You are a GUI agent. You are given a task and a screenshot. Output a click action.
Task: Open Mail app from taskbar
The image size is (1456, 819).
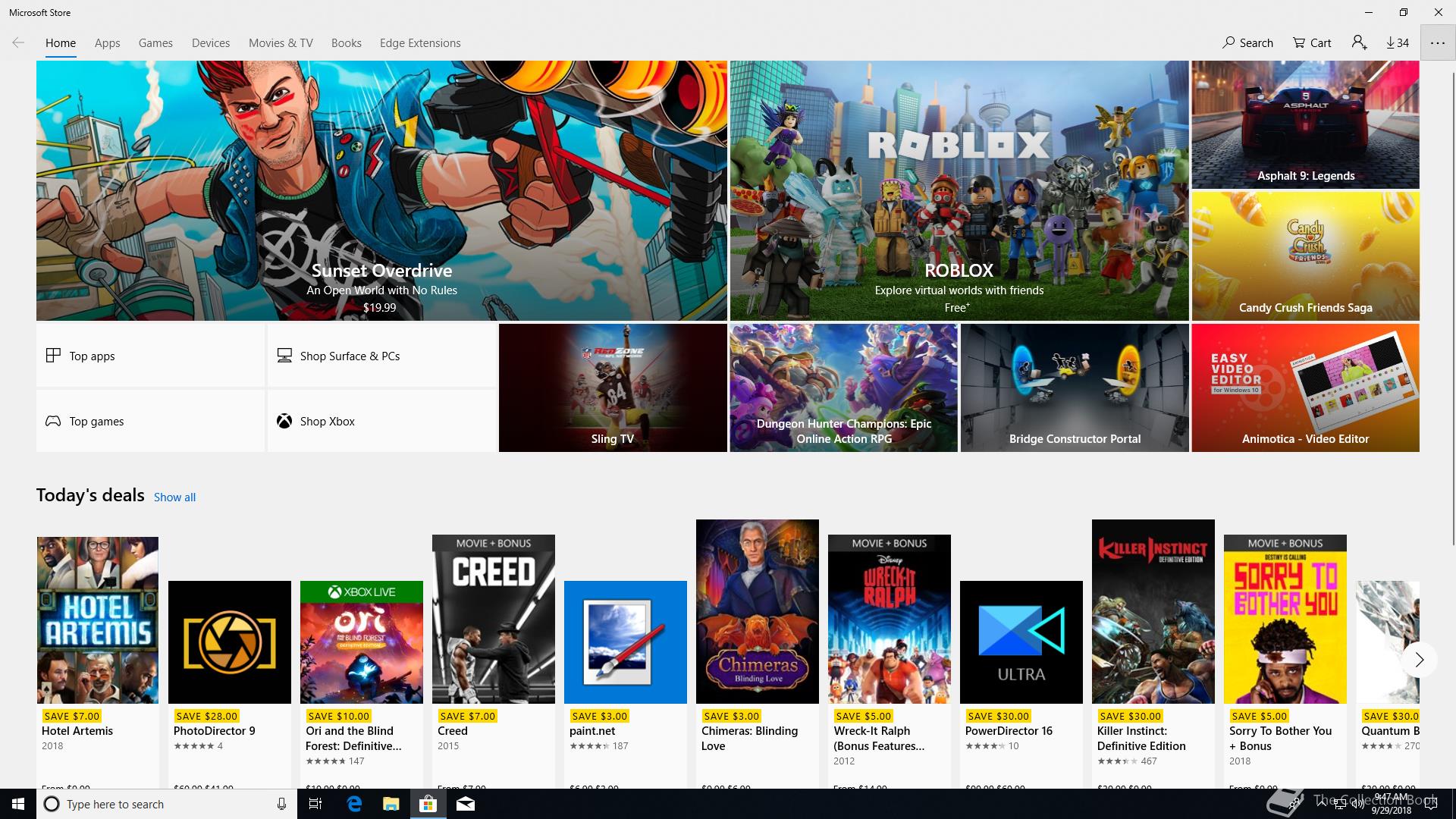[x=466, y=804]
